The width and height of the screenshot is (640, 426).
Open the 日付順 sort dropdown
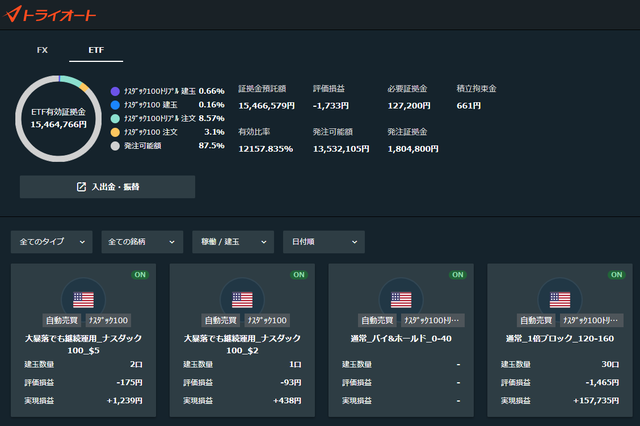pos(324,242)
